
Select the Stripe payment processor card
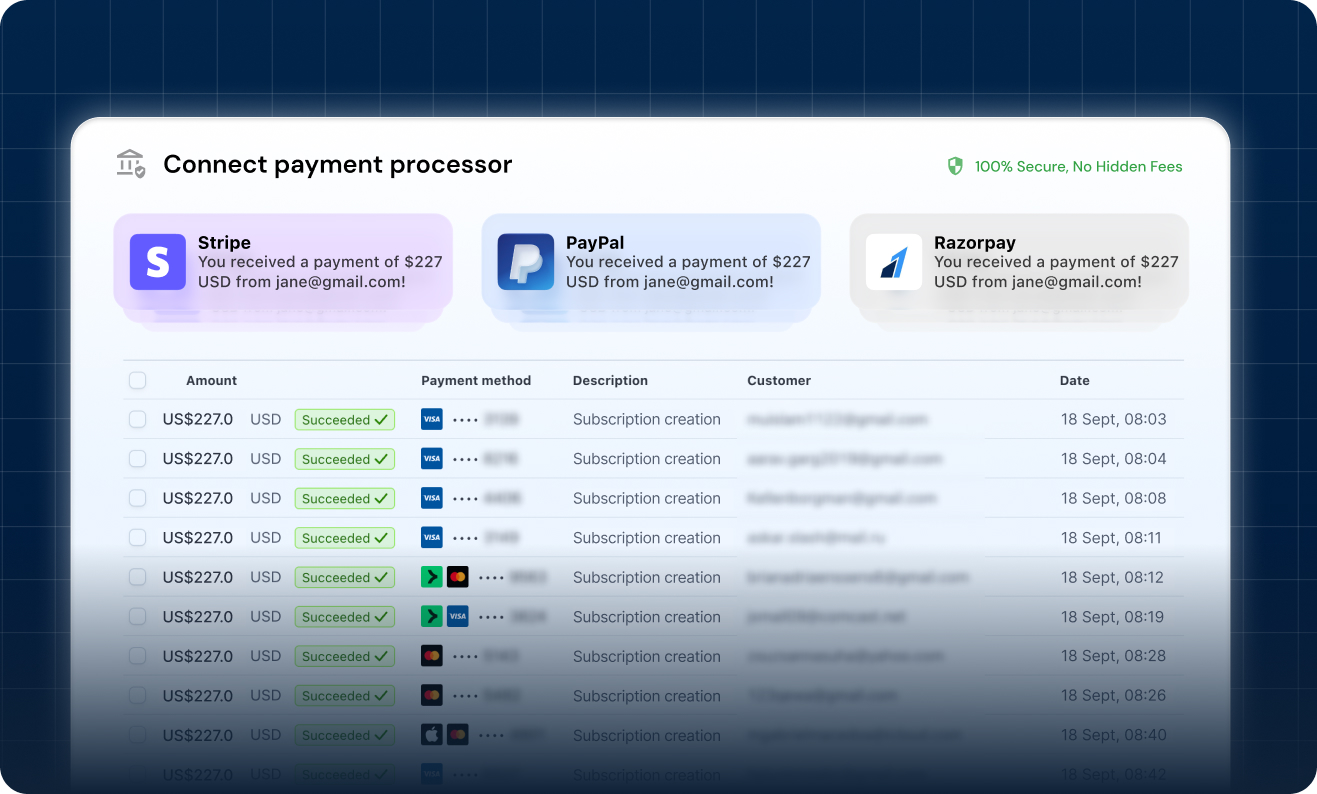click(x=283, y=262)
